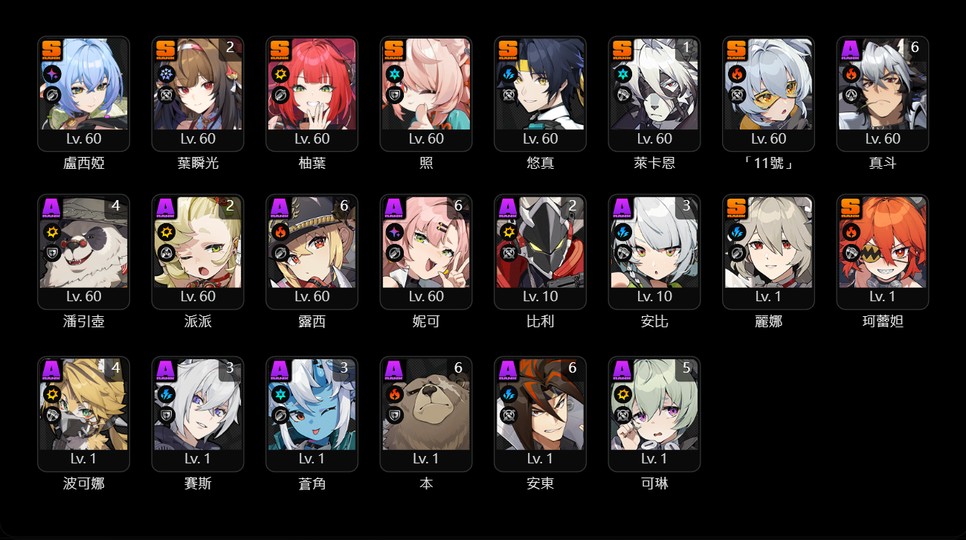Image resolution: width=966 pixels, height=540 pixels.
Task: Click the fire element icon on 本's card
Action: click(x=394, y=394)
